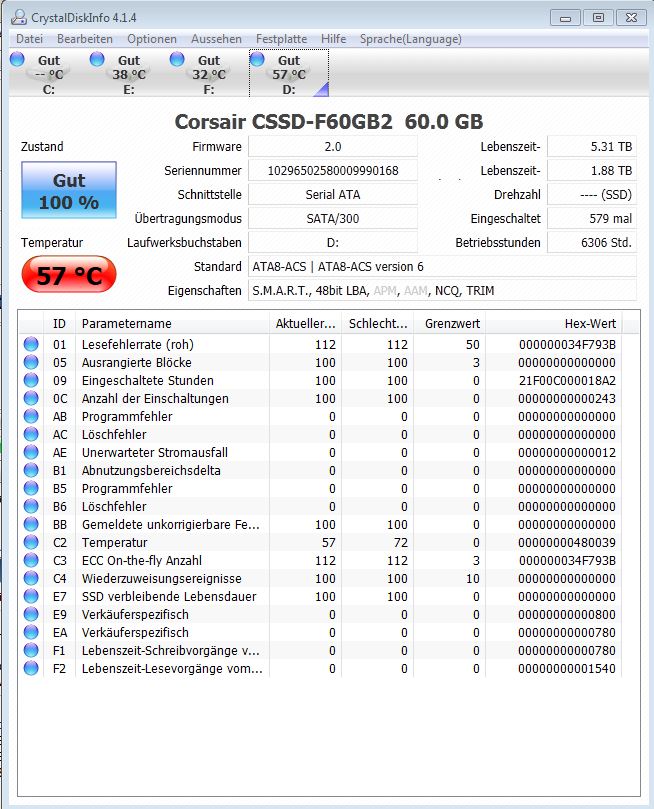The height and width of the screenshot is (809, 654).
Task: Click hex value 0000000480039 in Temperatur row
Action: click(567, 542)
